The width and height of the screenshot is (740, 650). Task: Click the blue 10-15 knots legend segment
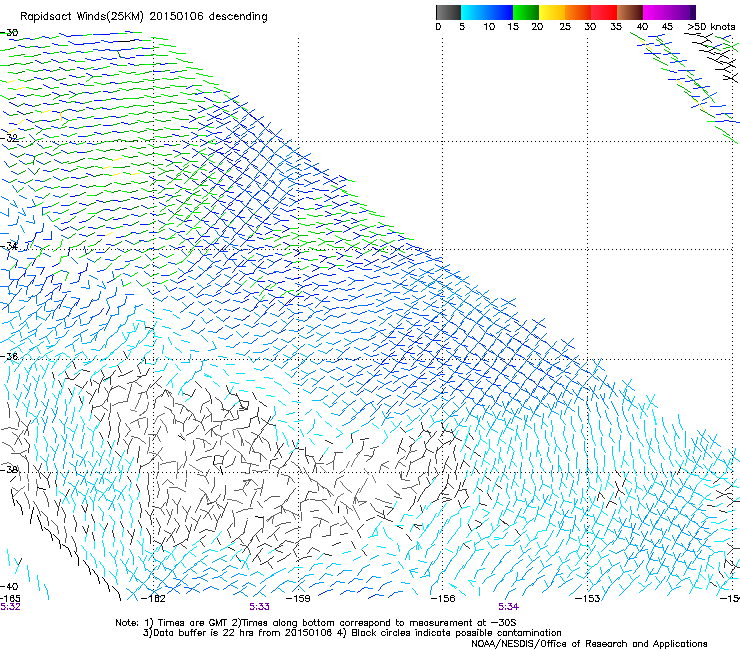500,12
